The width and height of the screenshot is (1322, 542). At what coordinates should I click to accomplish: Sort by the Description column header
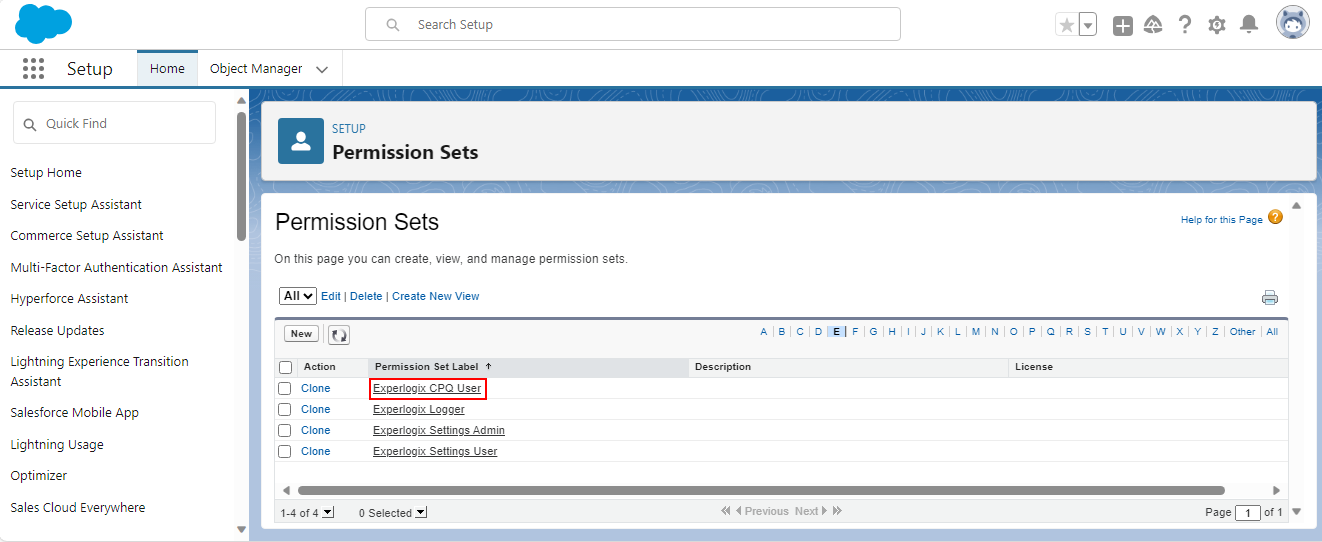(x=723, y=367)
